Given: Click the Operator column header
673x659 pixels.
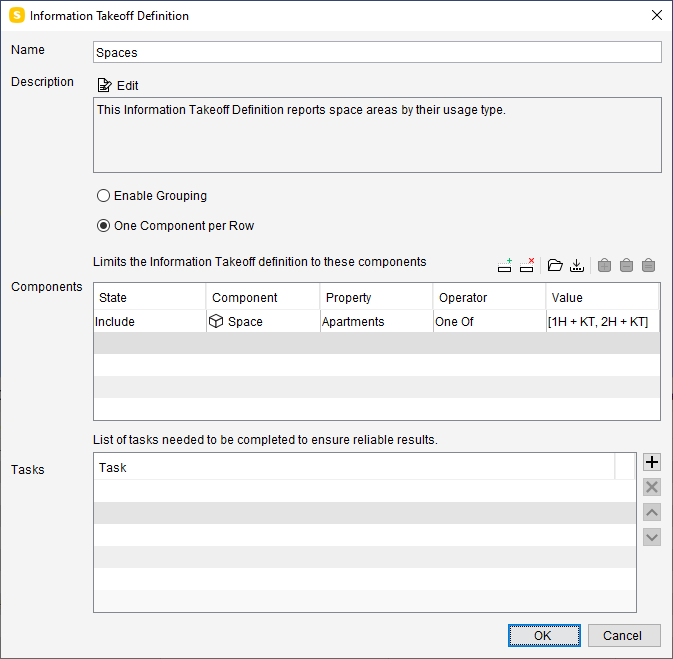Looking at the screenshot, I should coord(489,297).
